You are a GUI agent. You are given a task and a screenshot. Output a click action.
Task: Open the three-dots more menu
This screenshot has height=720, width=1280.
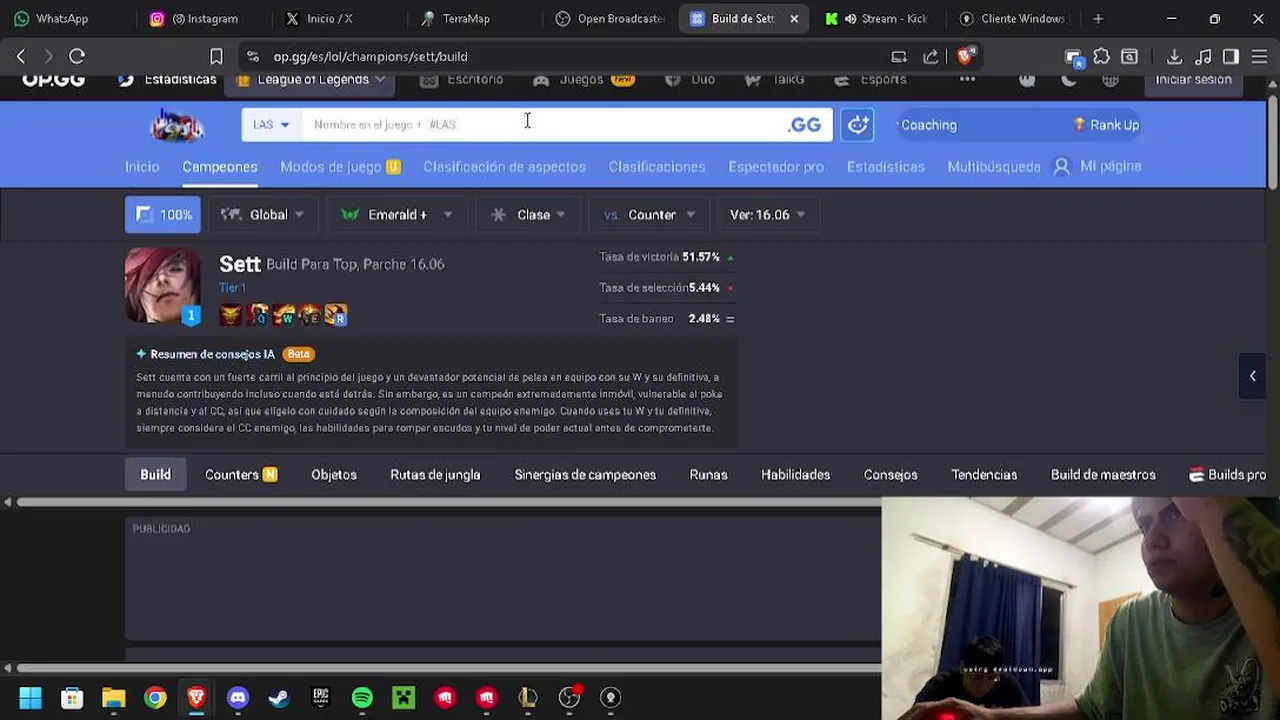point(967,80)
